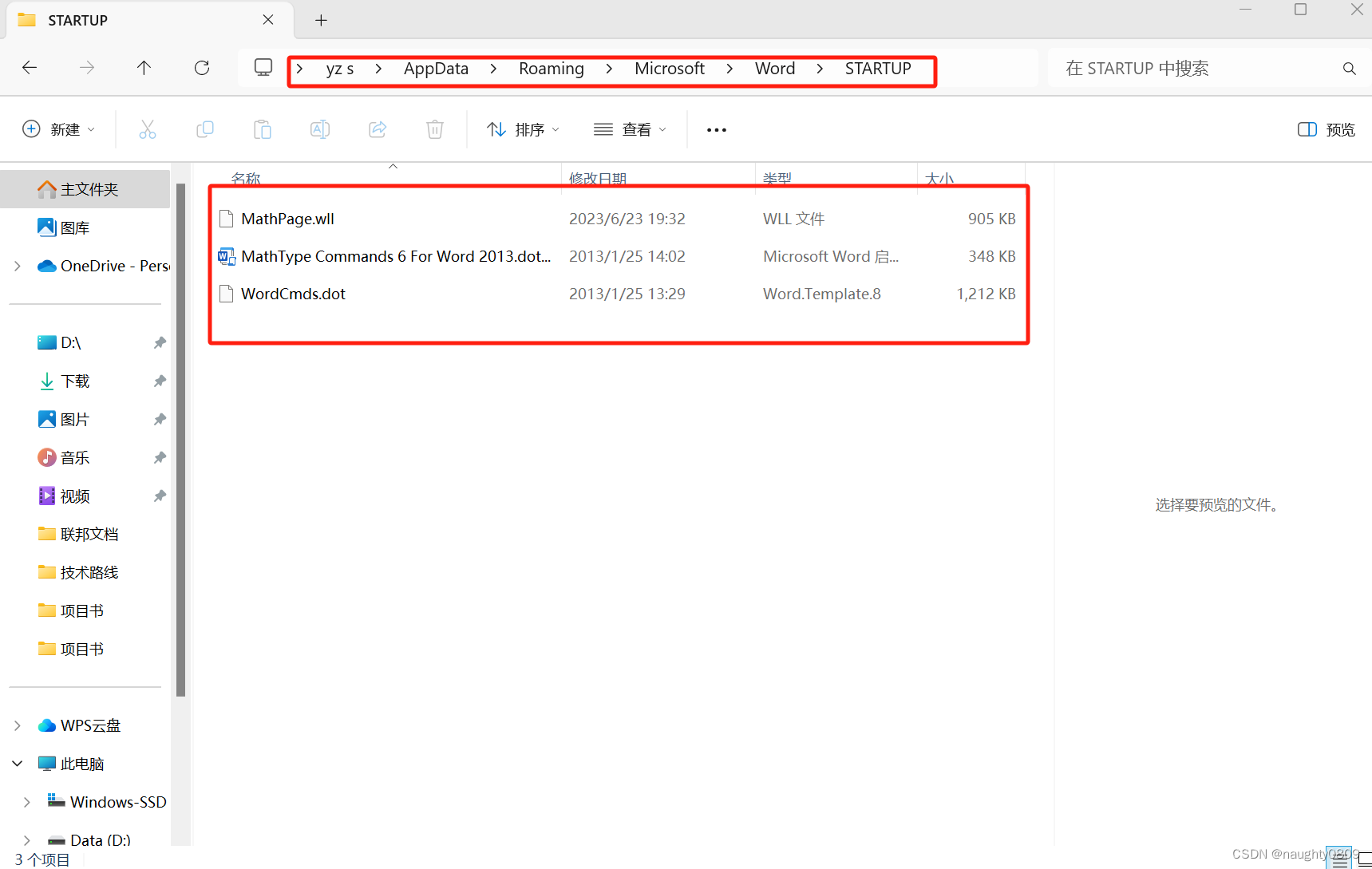Open the 查看 view dropdown
This screenshot has height=869, width=1372.
pos(631,129)
